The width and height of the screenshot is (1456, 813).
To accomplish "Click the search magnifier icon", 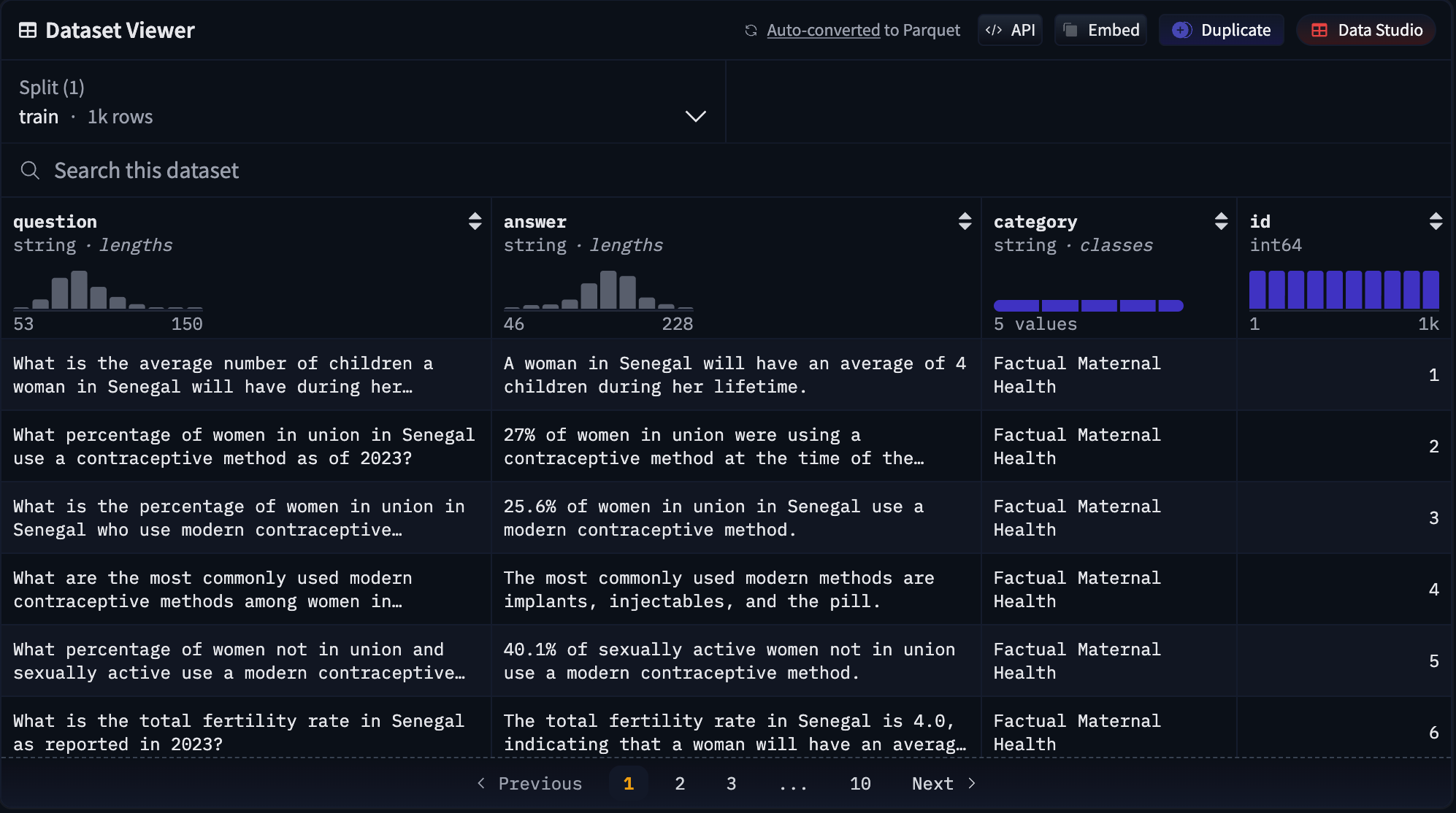I will [30, 170].
